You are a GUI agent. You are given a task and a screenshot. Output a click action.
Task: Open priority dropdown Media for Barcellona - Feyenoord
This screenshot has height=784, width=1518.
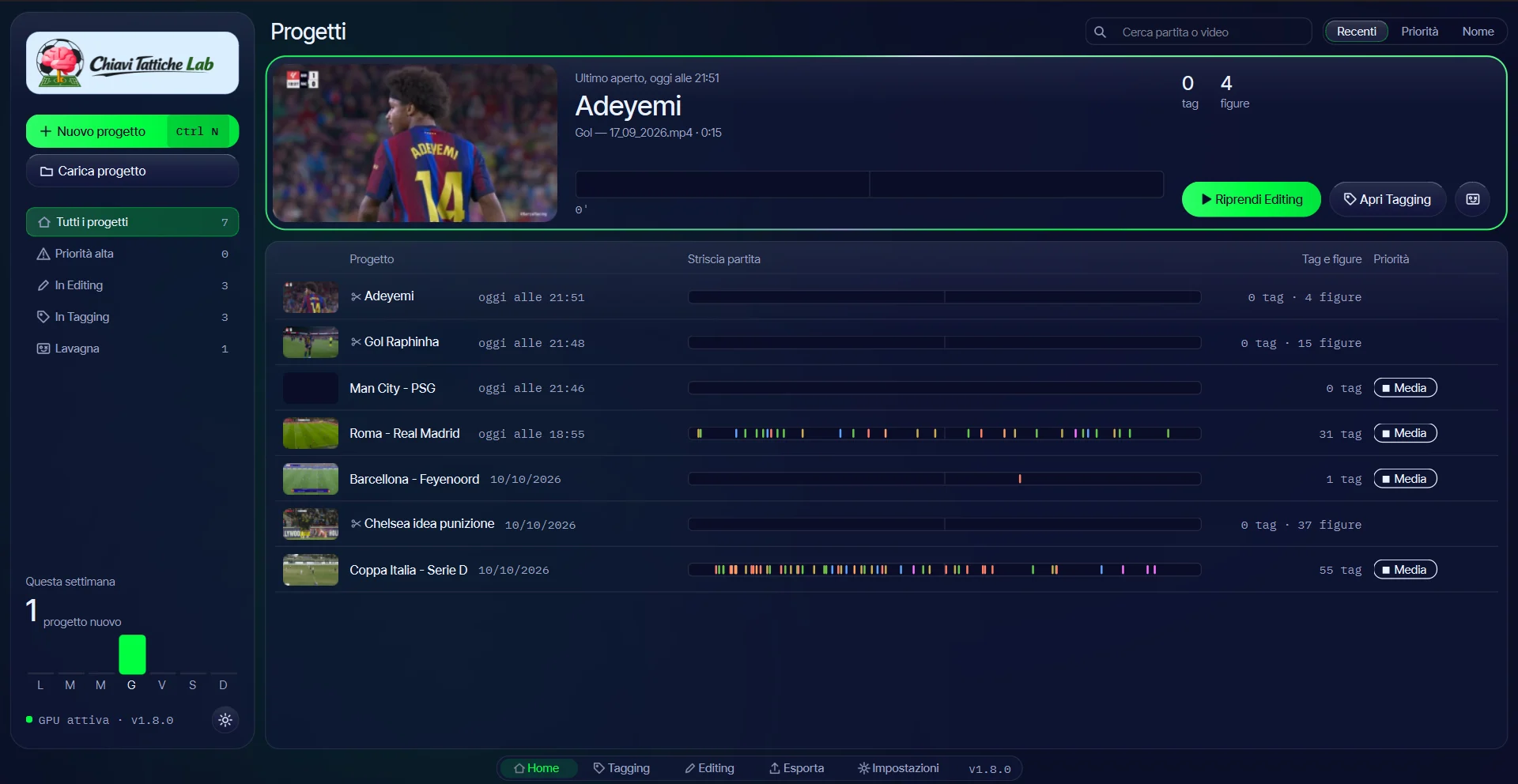[x=1405, y=479]
